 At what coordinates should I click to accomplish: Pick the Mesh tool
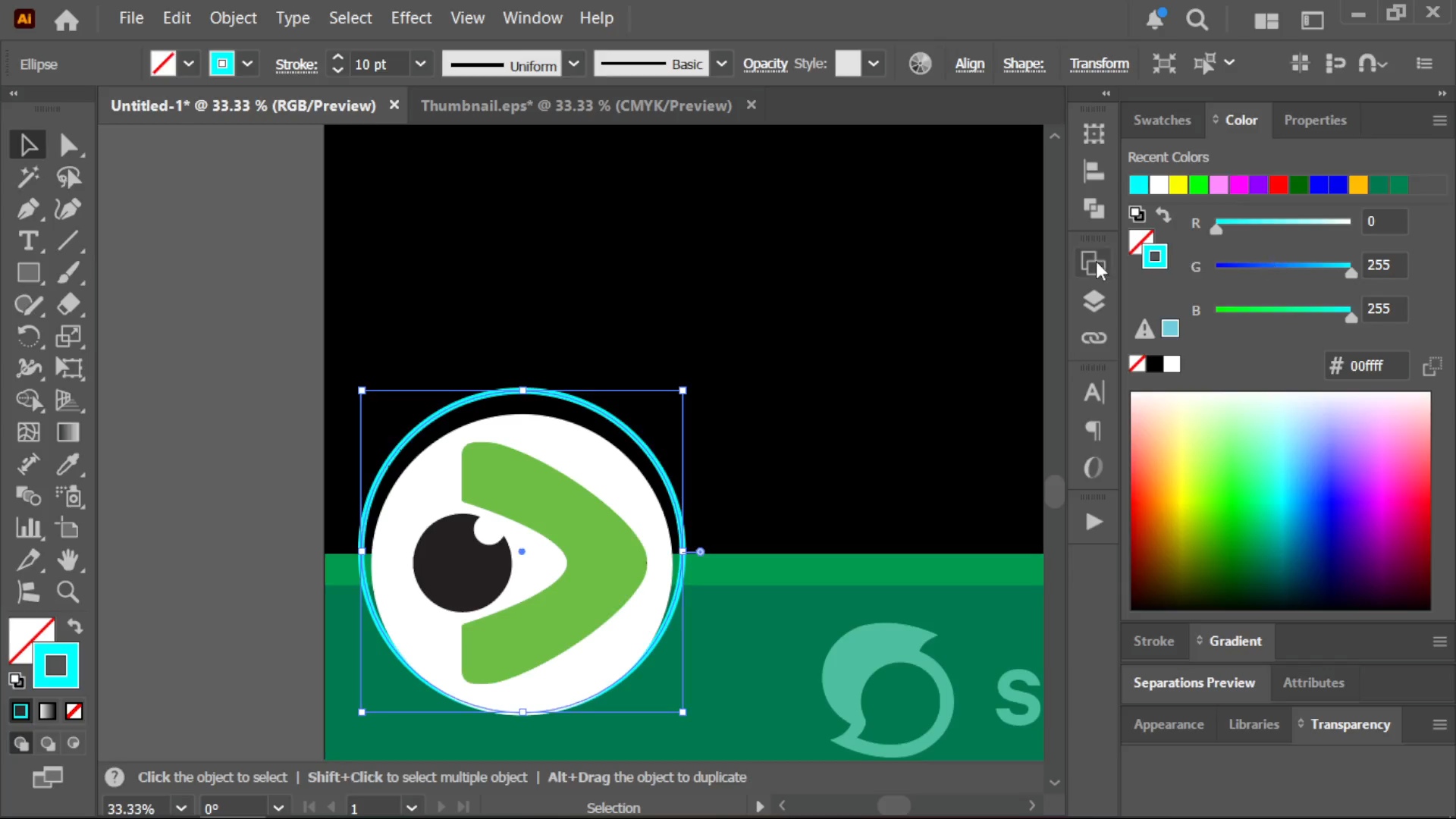[x=28, y=432]
